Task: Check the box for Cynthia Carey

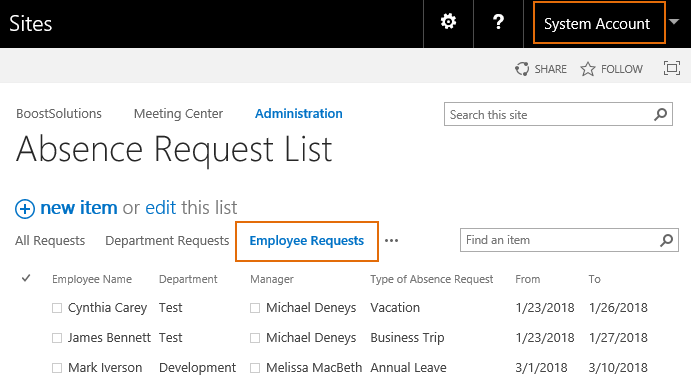Action: tap(57, 308)
